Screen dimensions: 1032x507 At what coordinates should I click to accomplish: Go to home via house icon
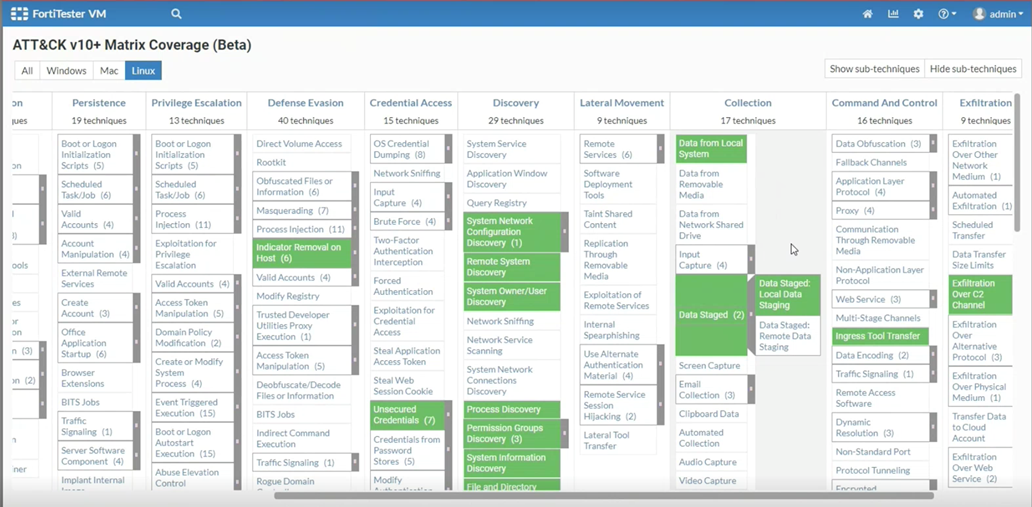(x=867, y=14)
